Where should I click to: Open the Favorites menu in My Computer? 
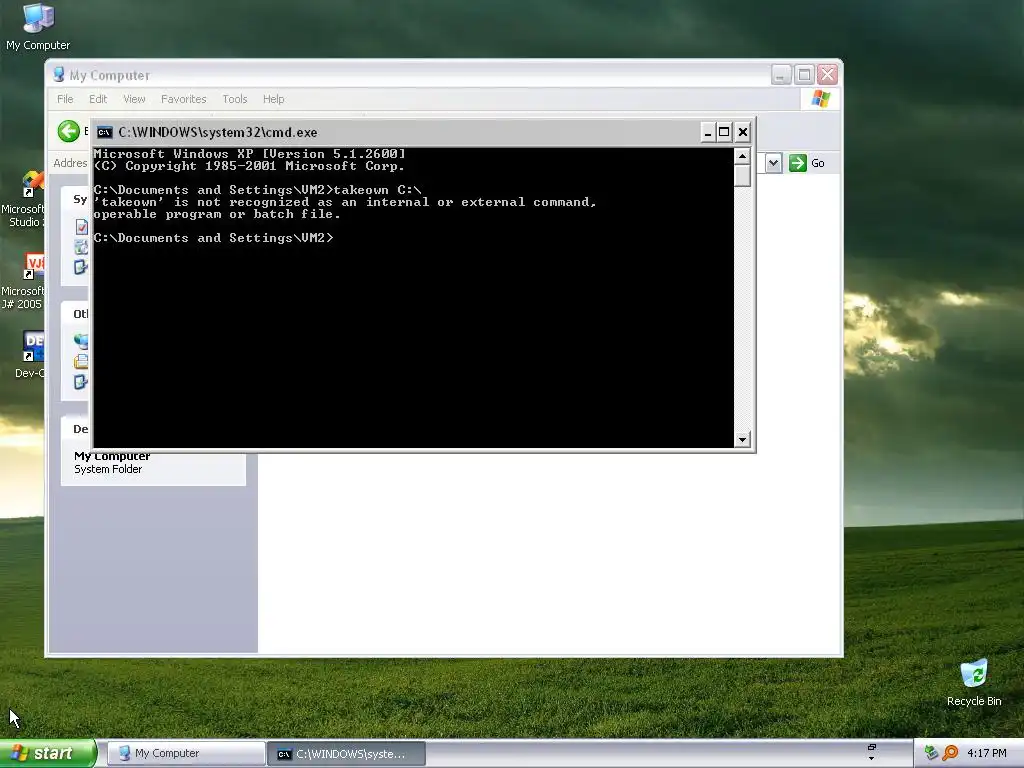184,99
